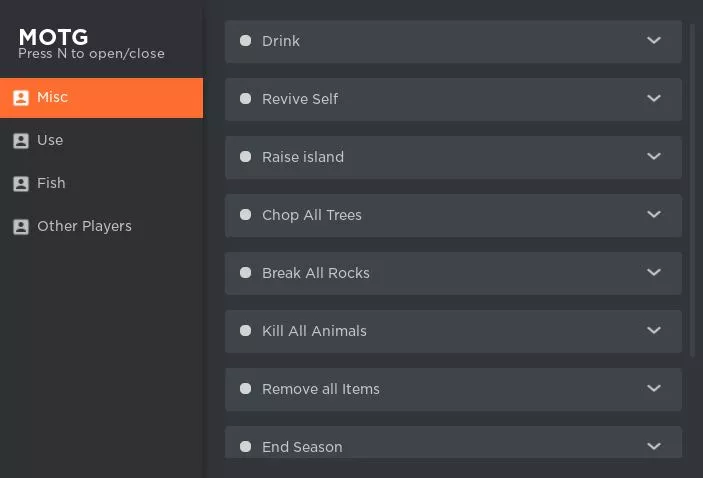Viewport: 703px width, 478px height.
Task: Expand the Drink chevron
Action: (654, 40)
